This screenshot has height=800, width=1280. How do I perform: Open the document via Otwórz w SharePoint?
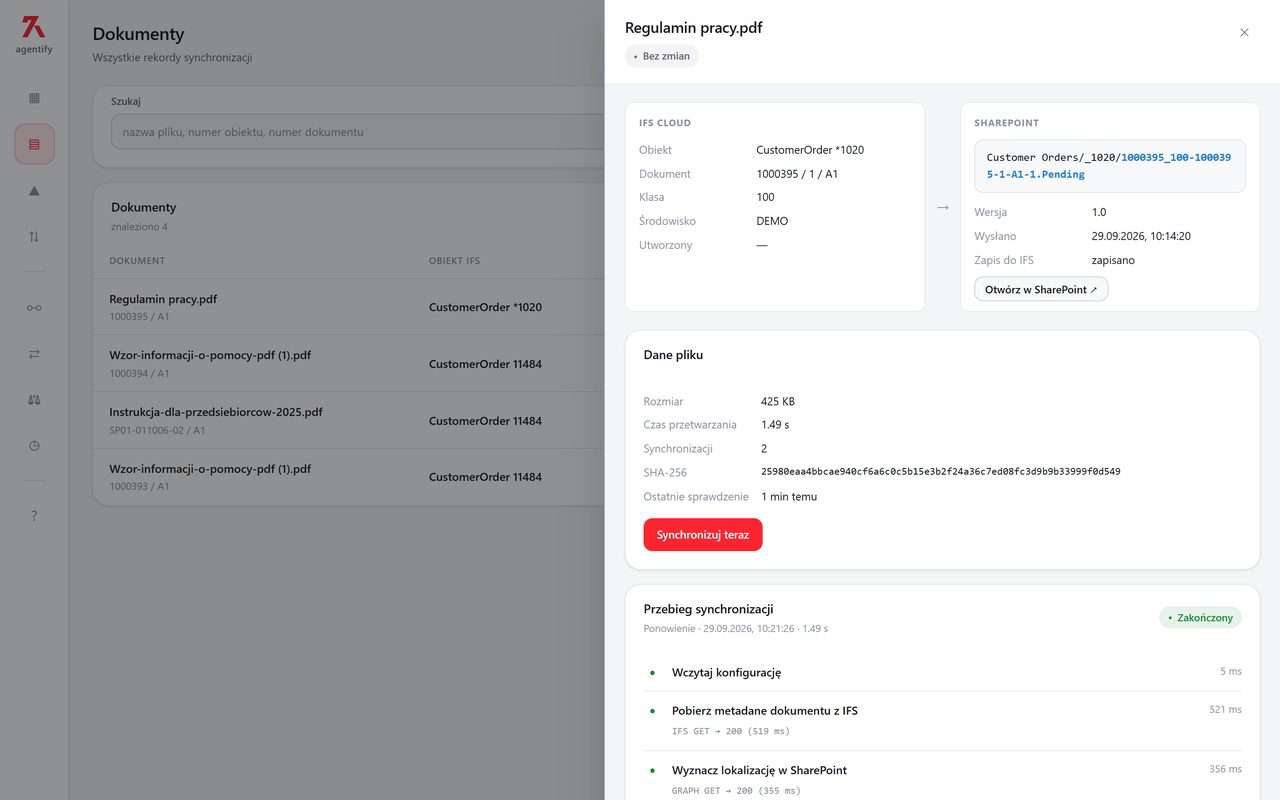[1041, 289]
